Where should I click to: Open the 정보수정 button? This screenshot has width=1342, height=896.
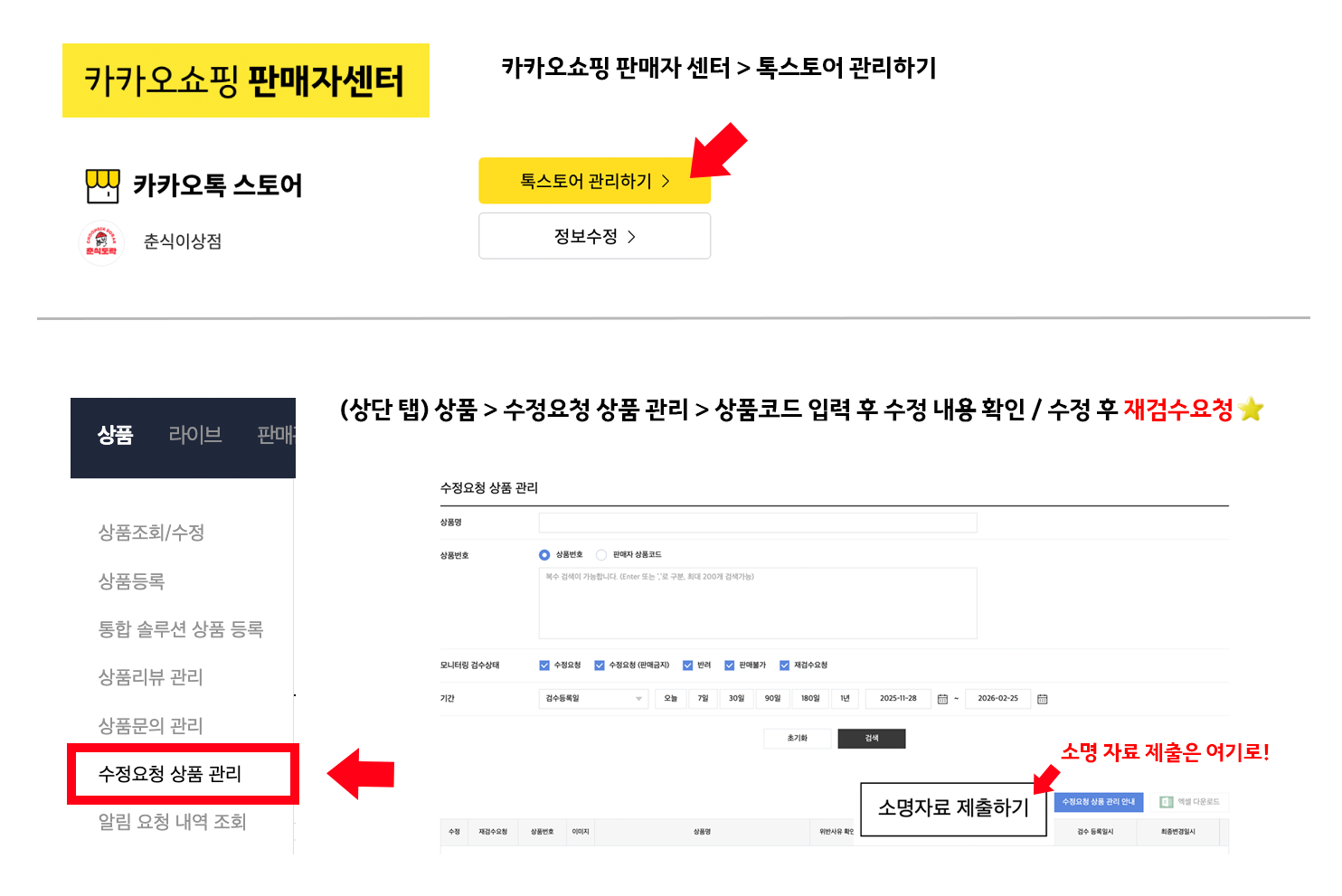(x=594, y=236)
